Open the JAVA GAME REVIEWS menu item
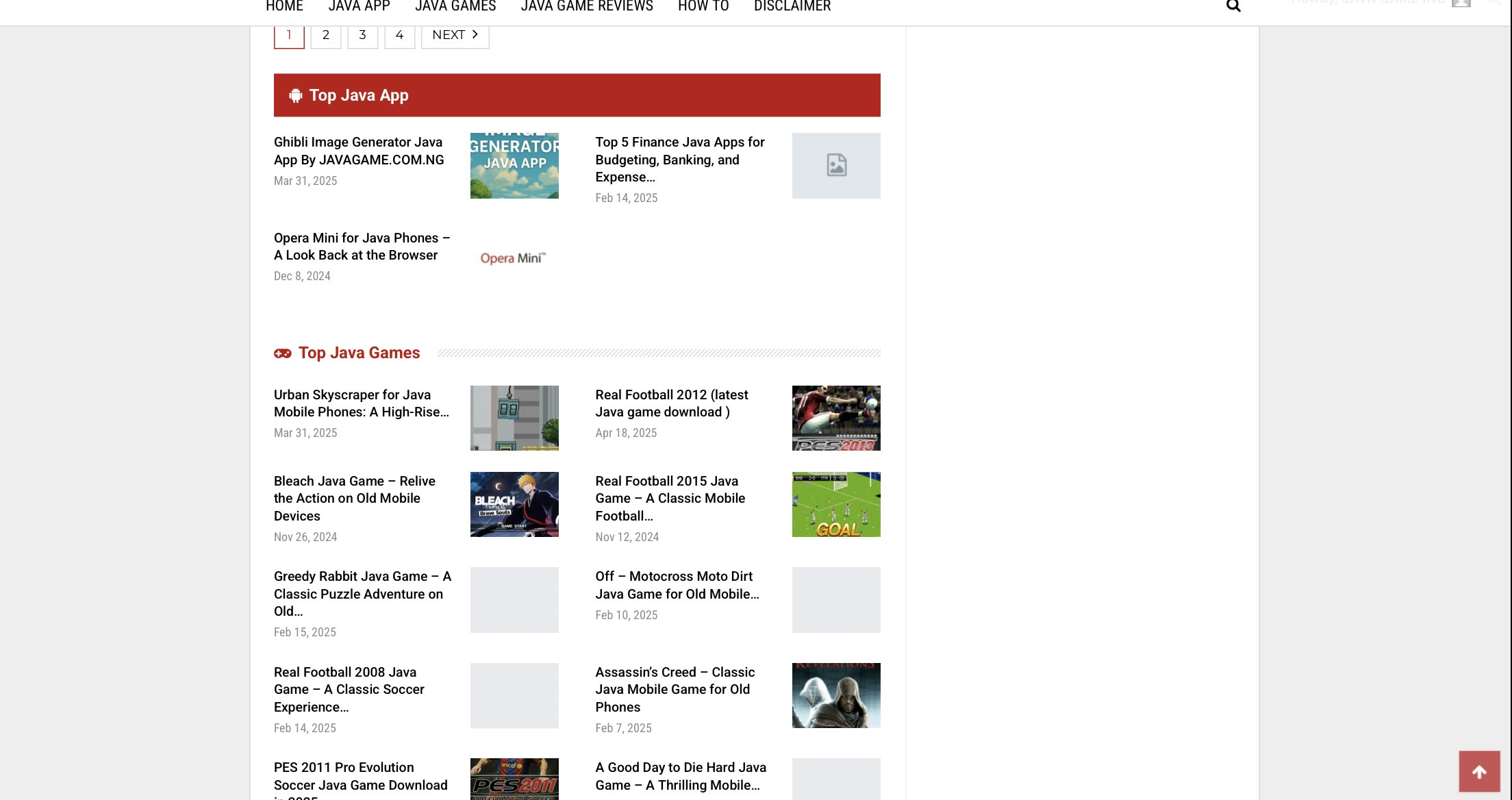1512x800 pixels. pos(587,6)
